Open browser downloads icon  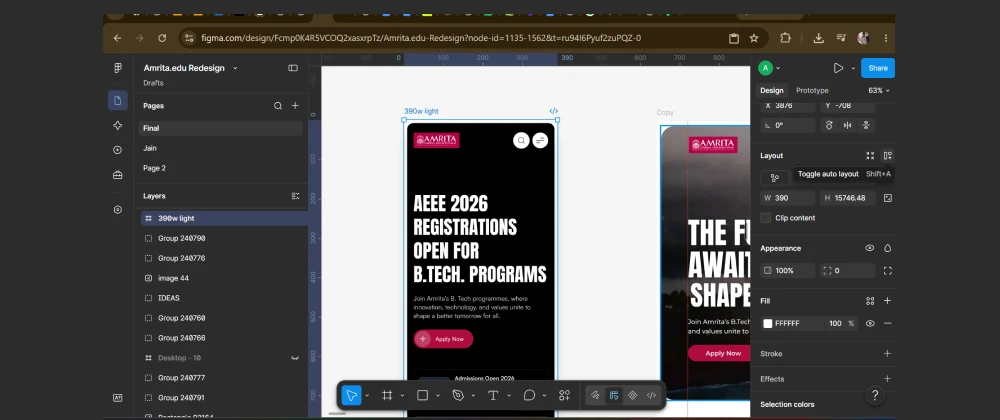point(818,38)
